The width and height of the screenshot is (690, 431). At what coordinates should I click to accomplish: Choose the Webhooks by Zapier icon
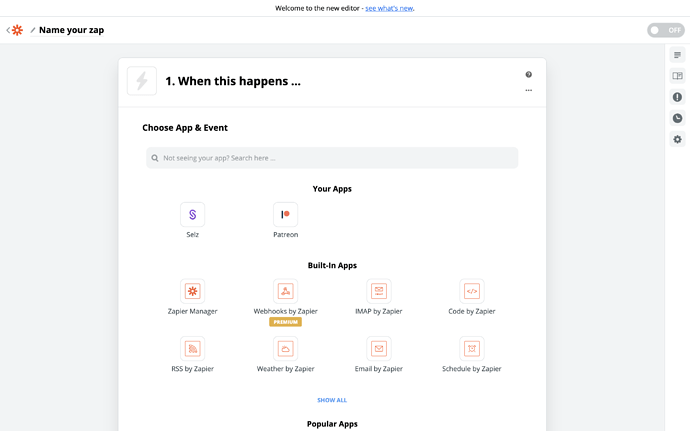[x=285, y=291]
